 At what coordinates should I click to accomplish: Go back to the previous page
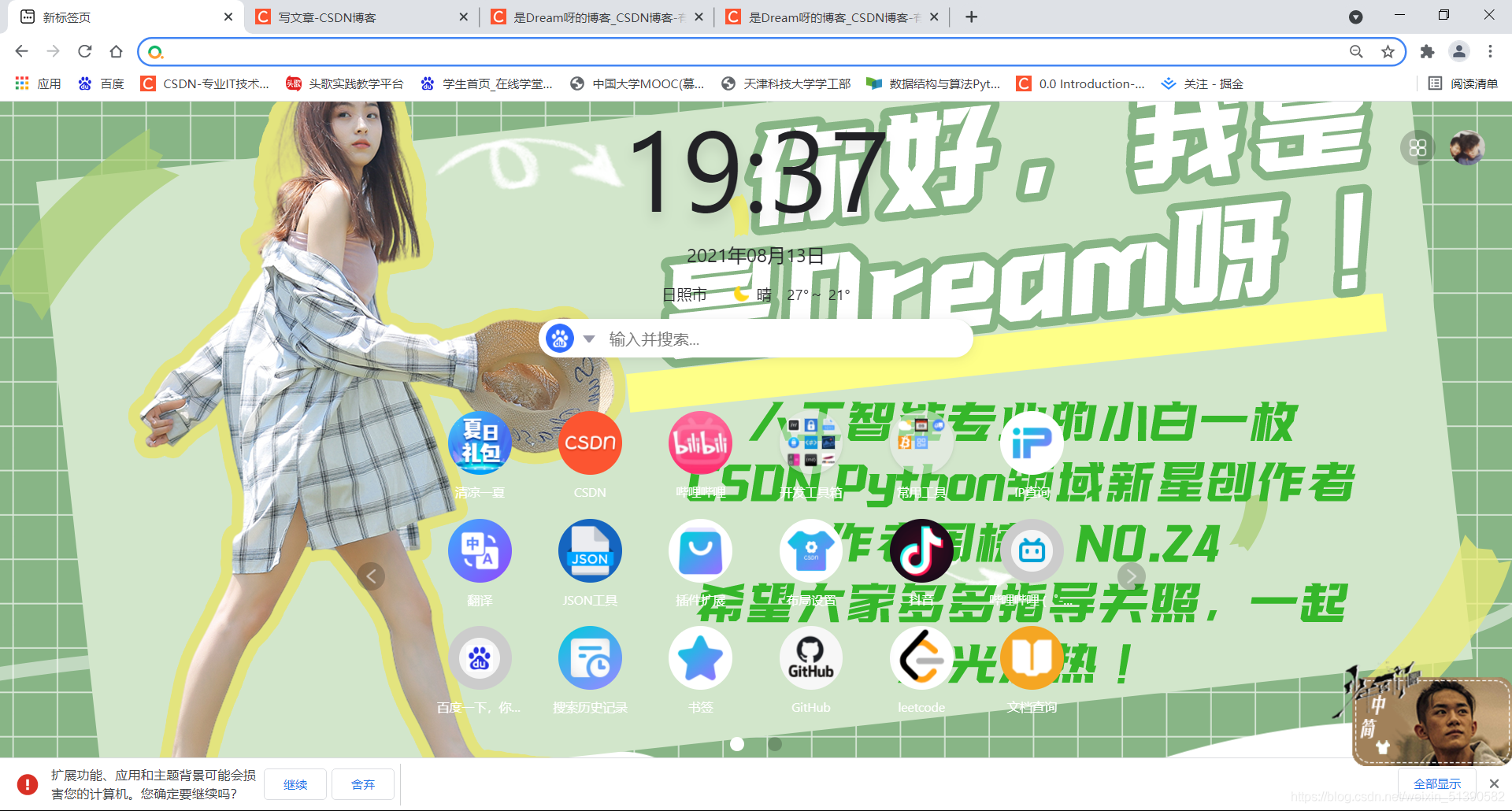click(x=21, y=52)
